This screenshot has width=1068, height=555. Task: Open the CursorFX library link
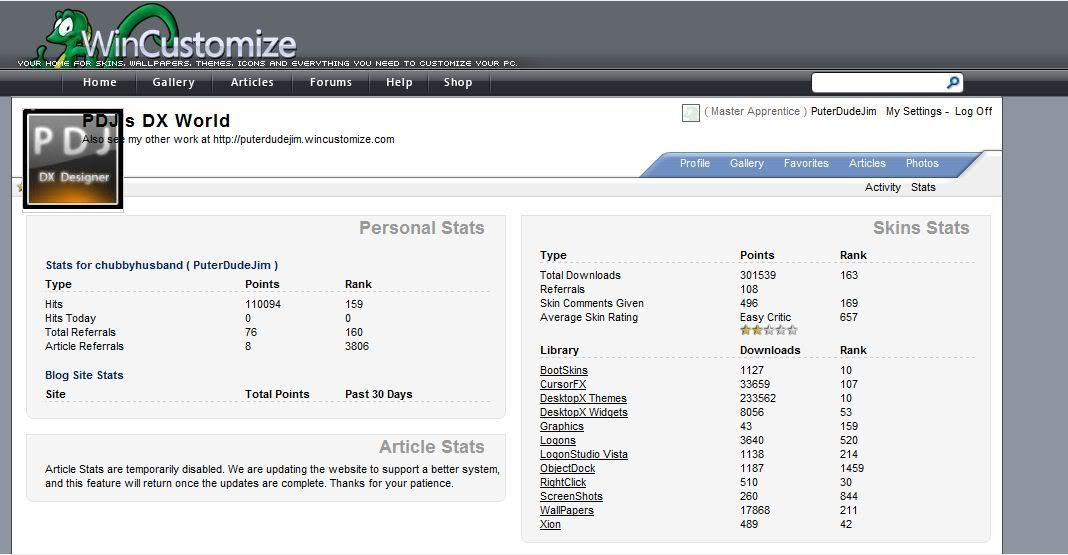click(x=563, y=385)
